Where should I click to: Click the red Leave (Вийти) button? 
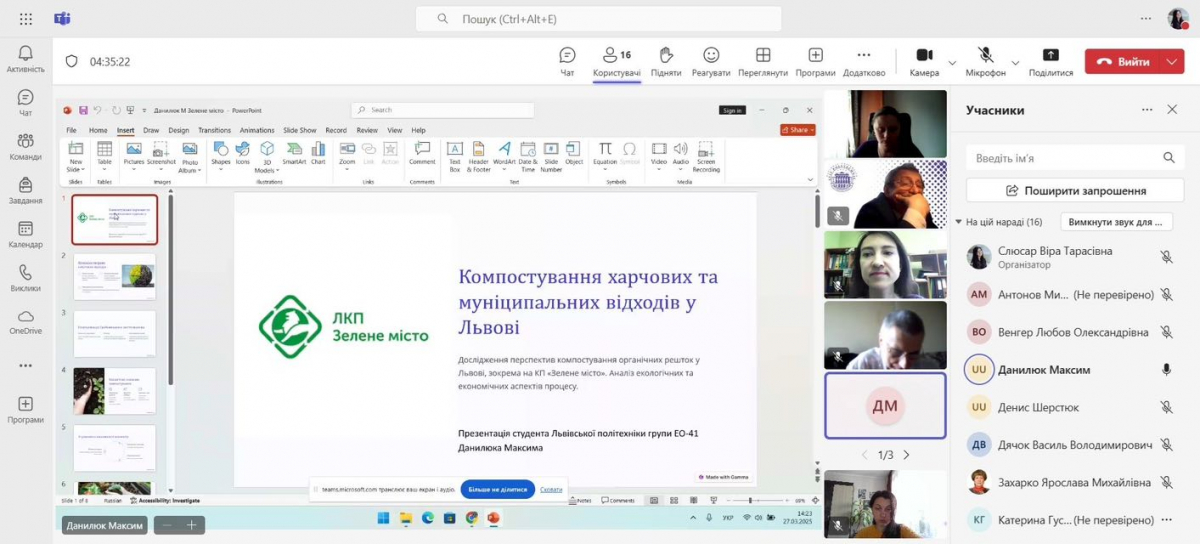pyautogui.click(x=1123, y=62)
